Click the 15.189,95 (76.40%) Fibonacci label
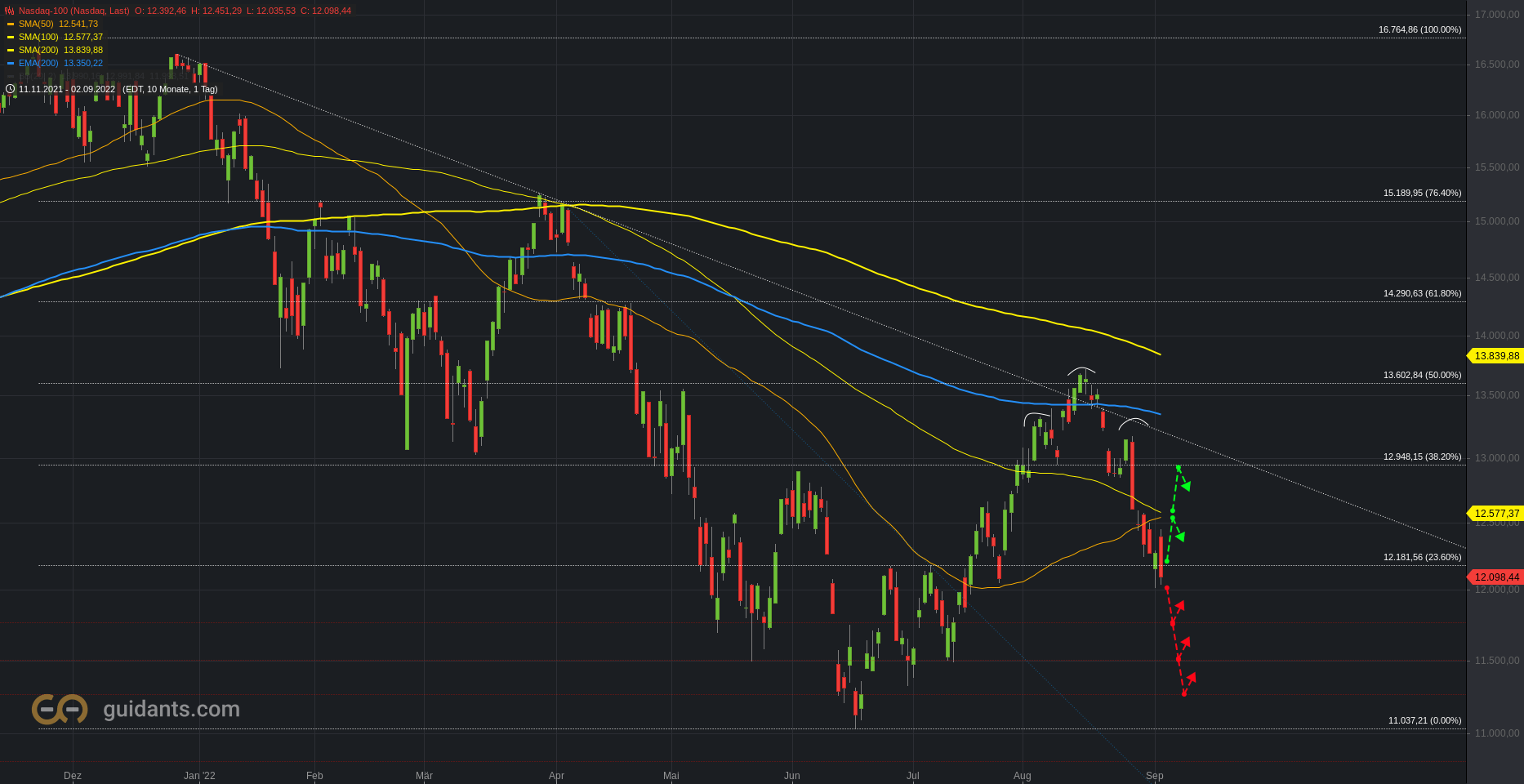The image size is (1524, 784). 1423,193
